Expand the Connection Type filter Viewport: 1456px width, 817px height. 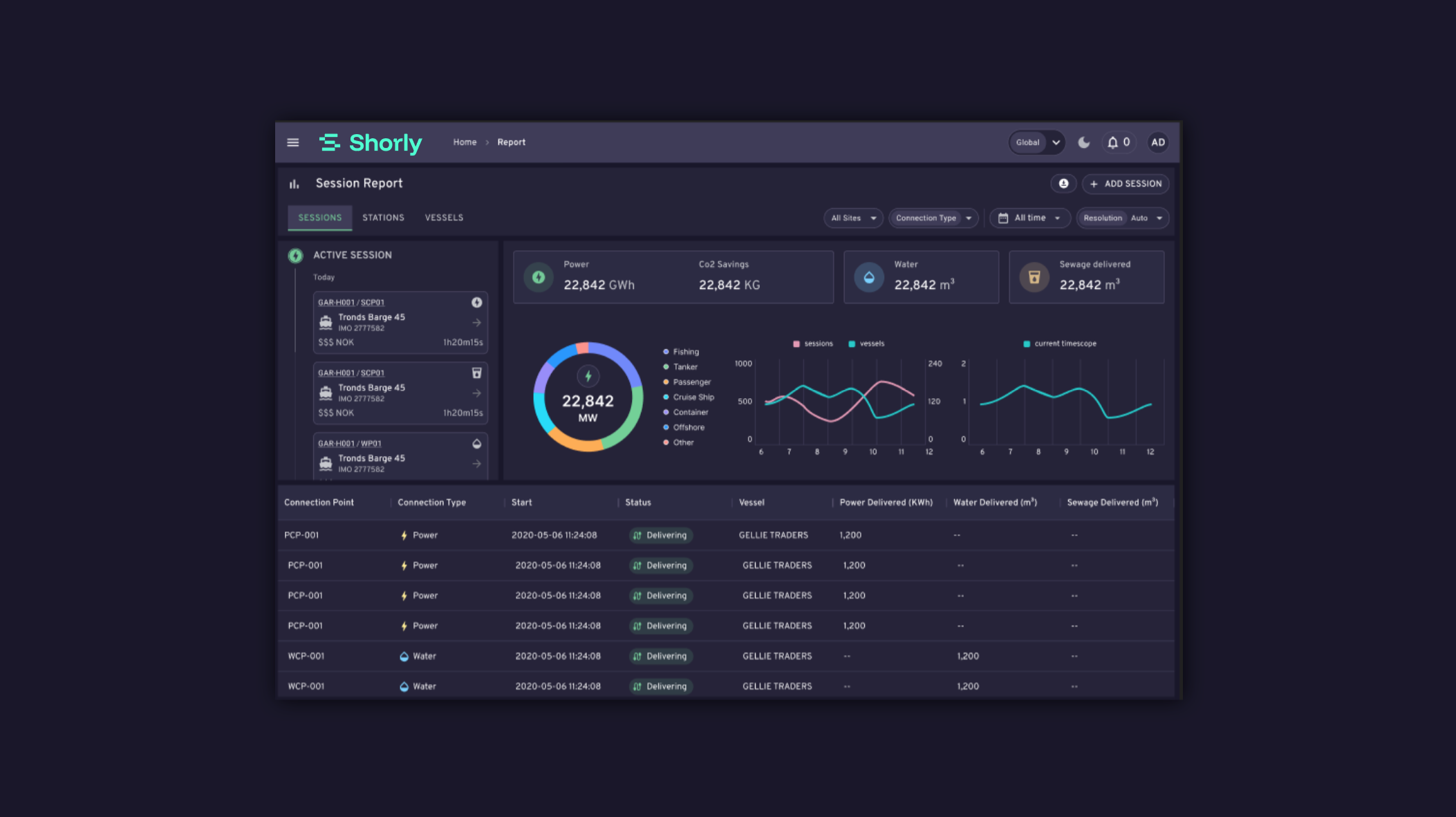pos(933,218)
